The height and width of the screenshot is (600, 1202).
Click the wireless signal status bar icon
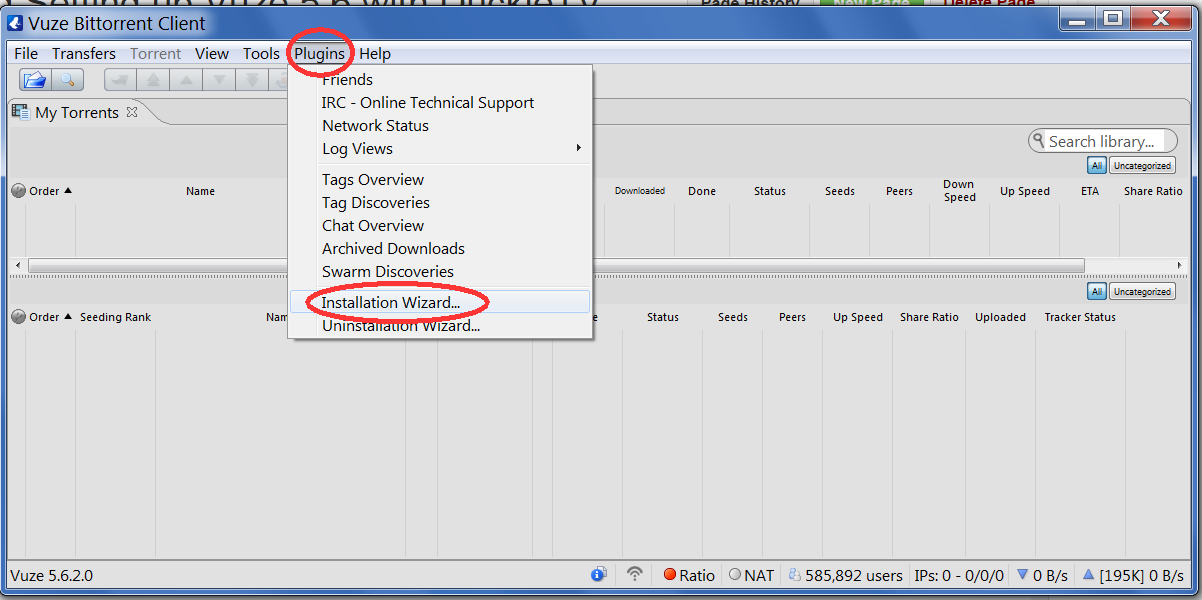click(x=634, y=574)
